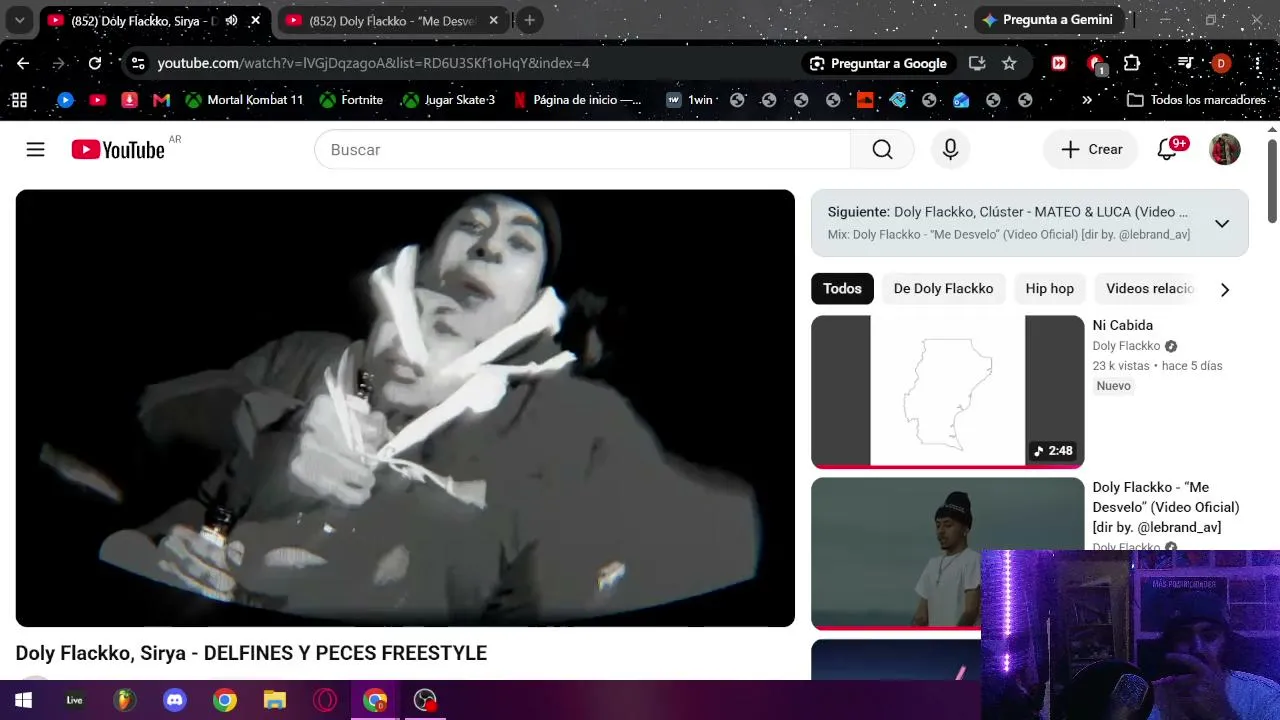Show hidden bookmarks with double chevron
This screenshot has height=720, width=1280.
pyautogui.click(x=1087, y=100)
